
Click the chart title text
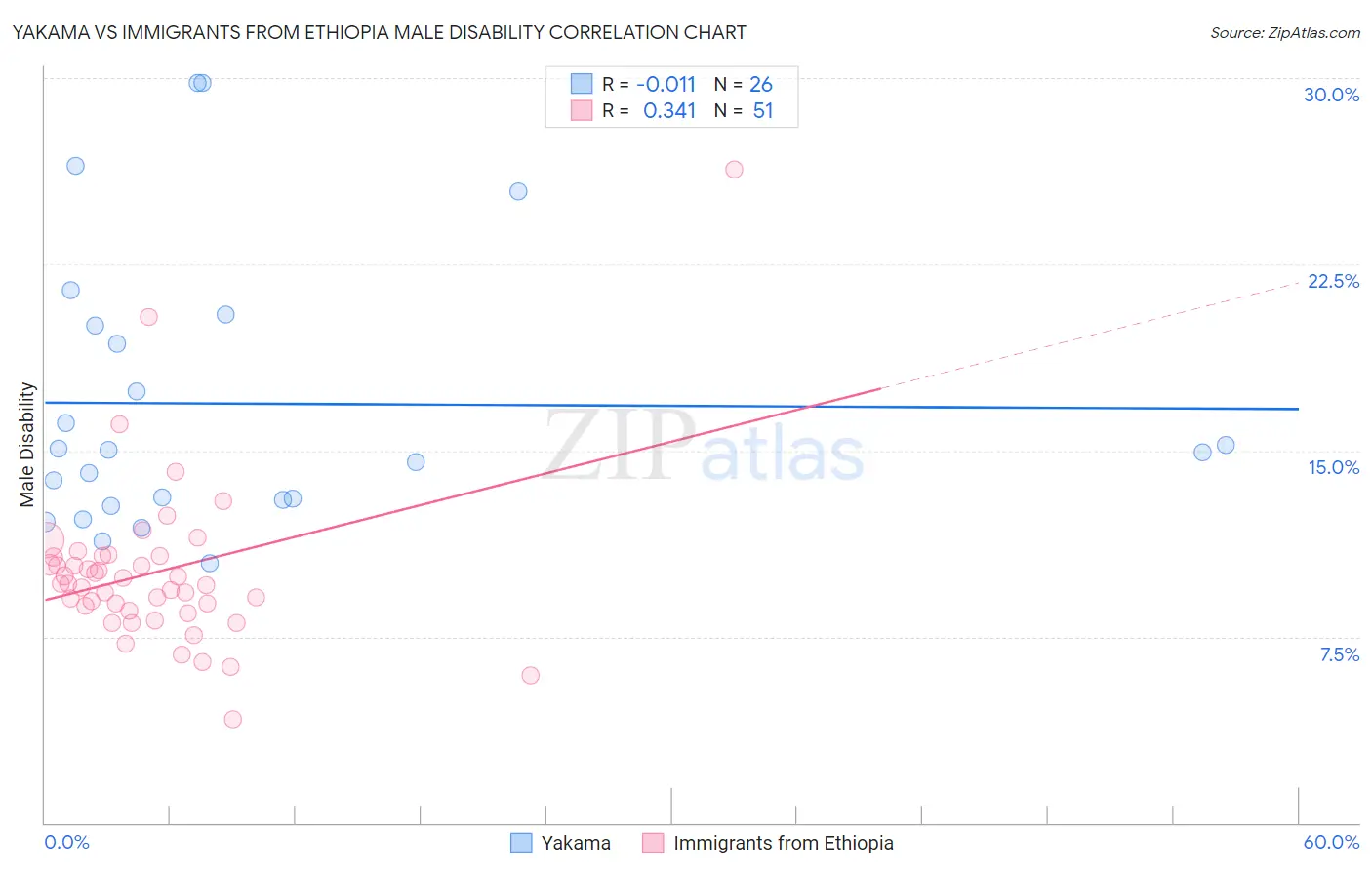tap(380, 32)
